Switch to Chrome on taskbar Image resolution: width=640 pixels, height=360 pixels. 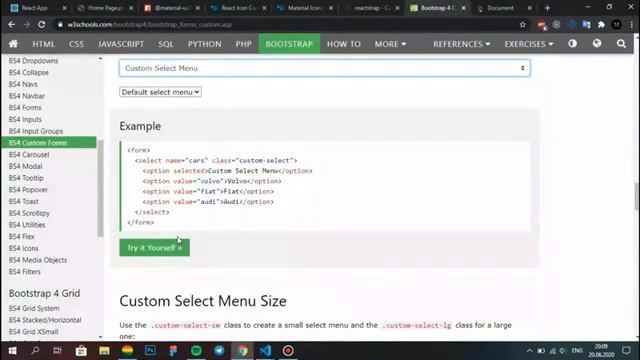point(242,351)
